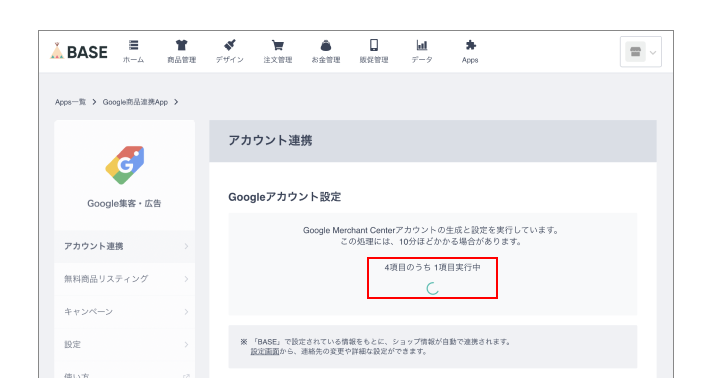
Task: Click the text 4項目のうち 1項目実行中
Action: tap(432, 267)
